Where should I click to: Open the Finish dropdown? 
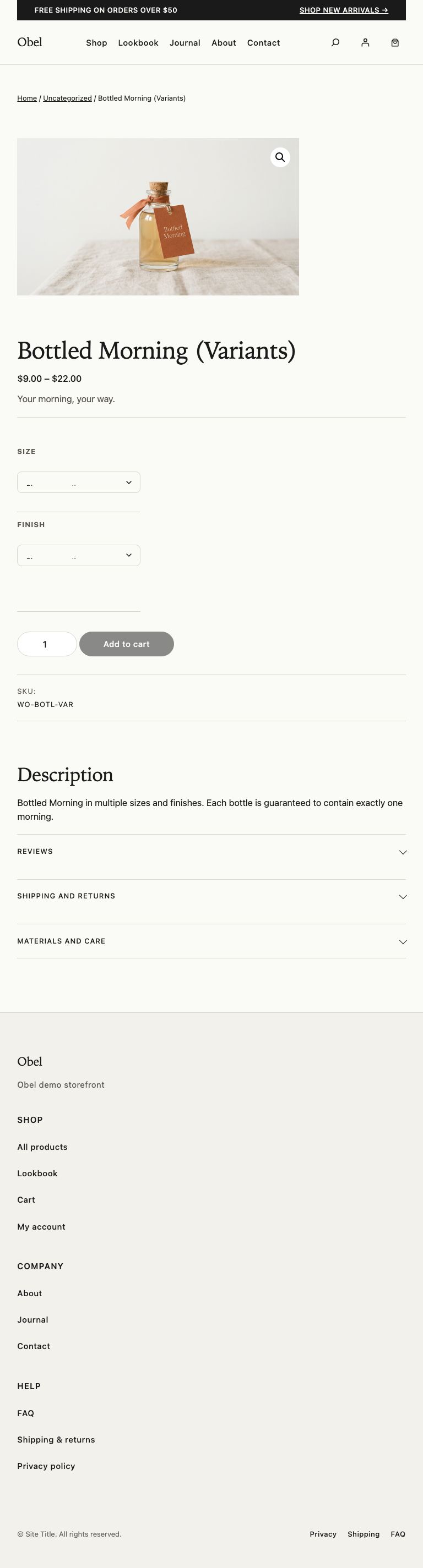[x=79, y=556]
